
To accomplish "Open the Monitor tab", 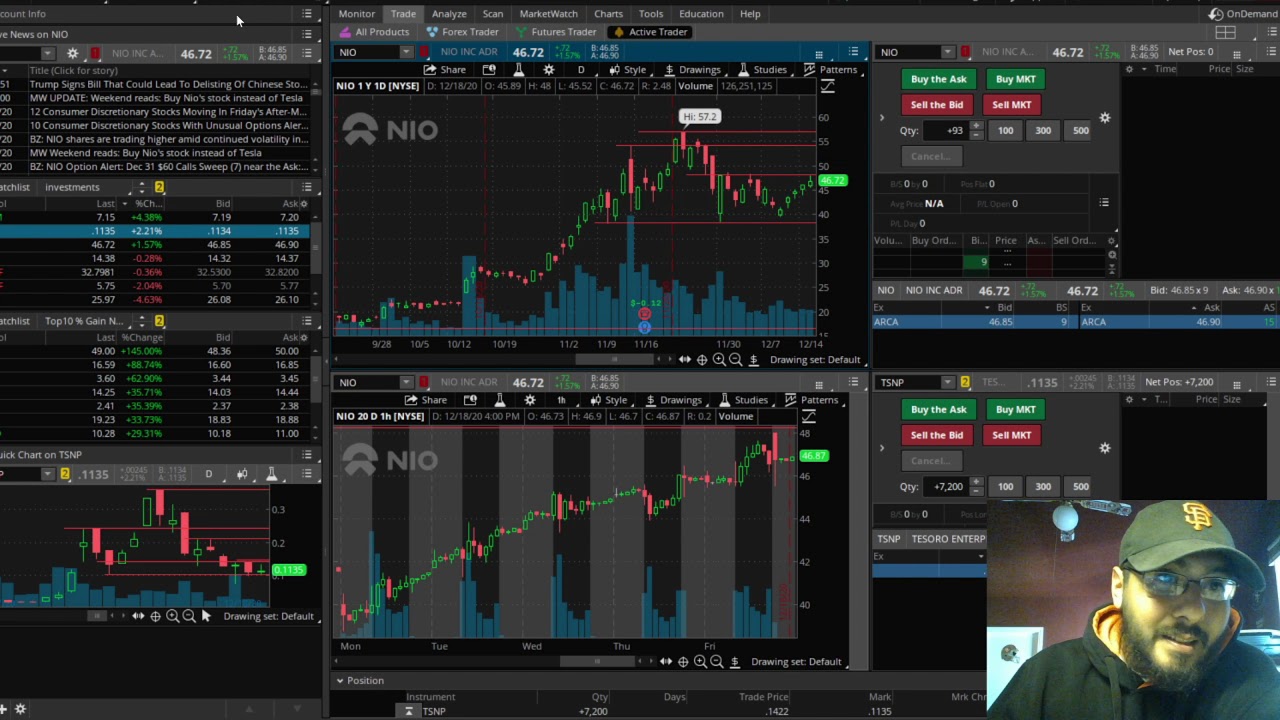I will tap(356, 14).
